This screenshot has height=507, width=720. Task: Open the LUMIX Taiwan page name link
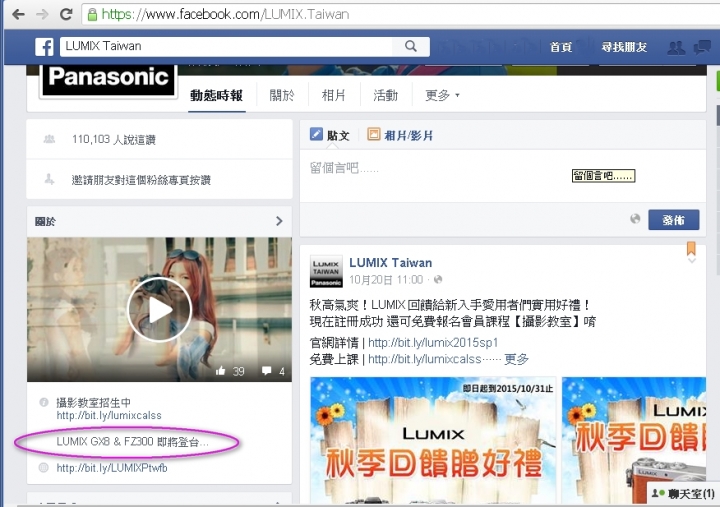(x=390, y=263)
